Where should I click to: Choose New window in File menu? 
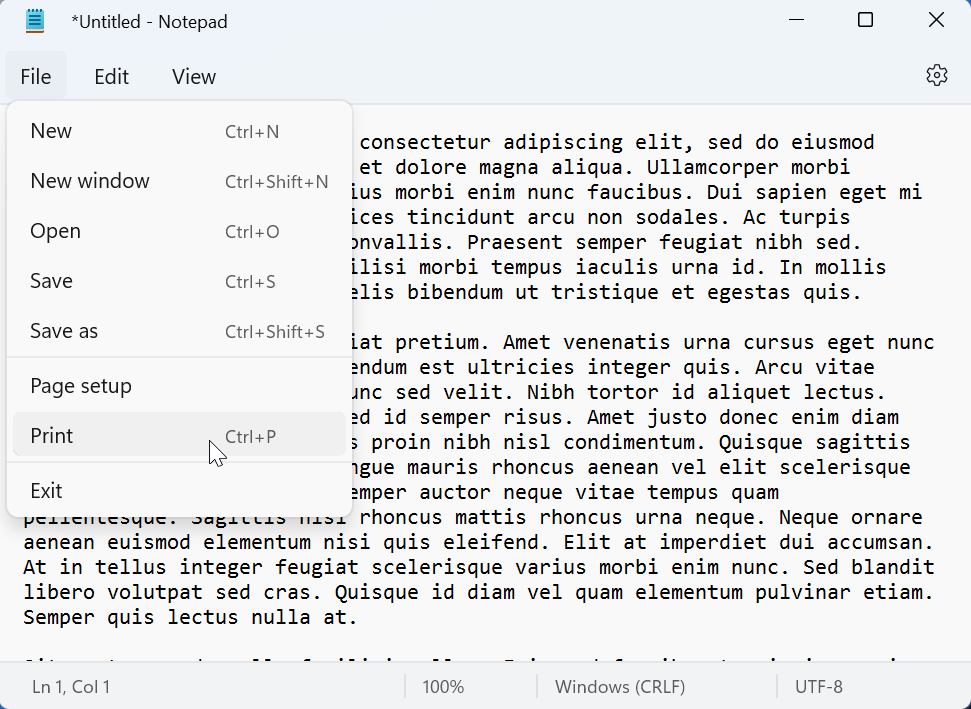90,181
